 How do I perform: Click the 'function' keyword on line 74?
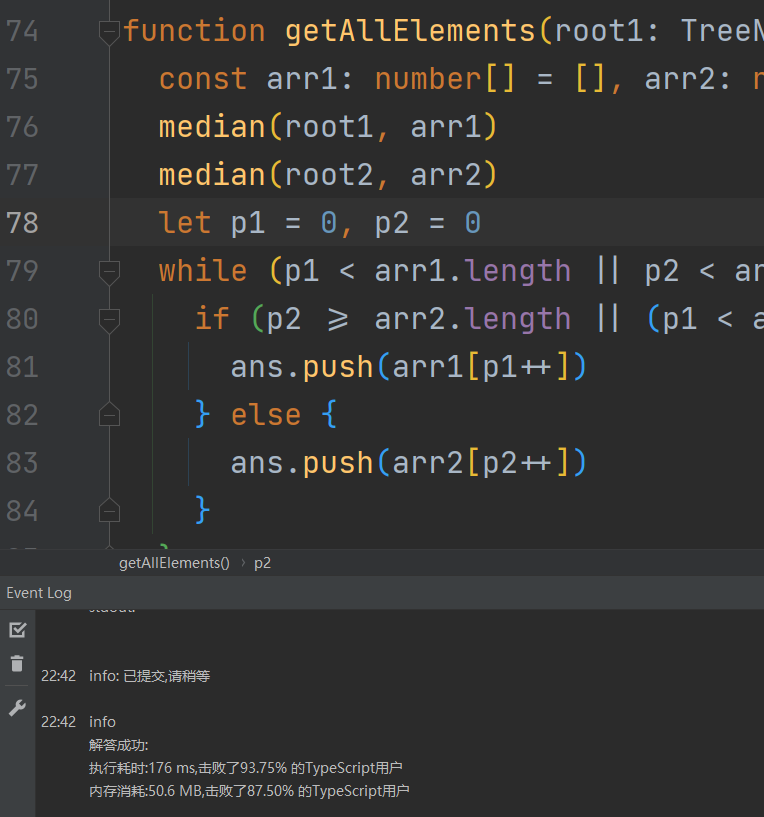194,30
